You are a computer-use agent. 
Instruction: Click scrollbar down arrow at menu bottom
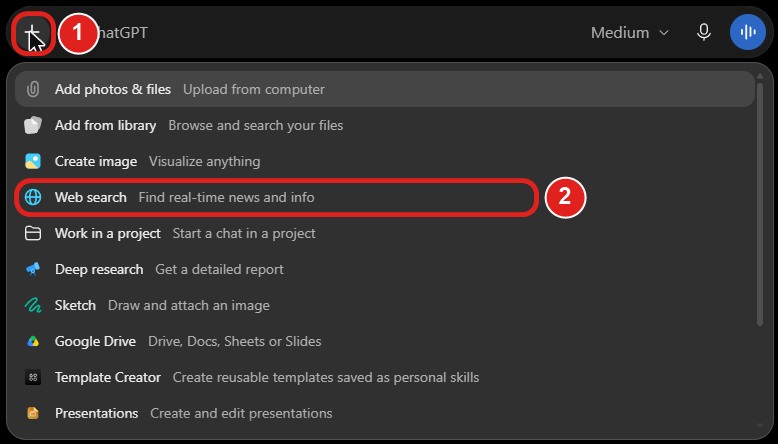point(759,425)
